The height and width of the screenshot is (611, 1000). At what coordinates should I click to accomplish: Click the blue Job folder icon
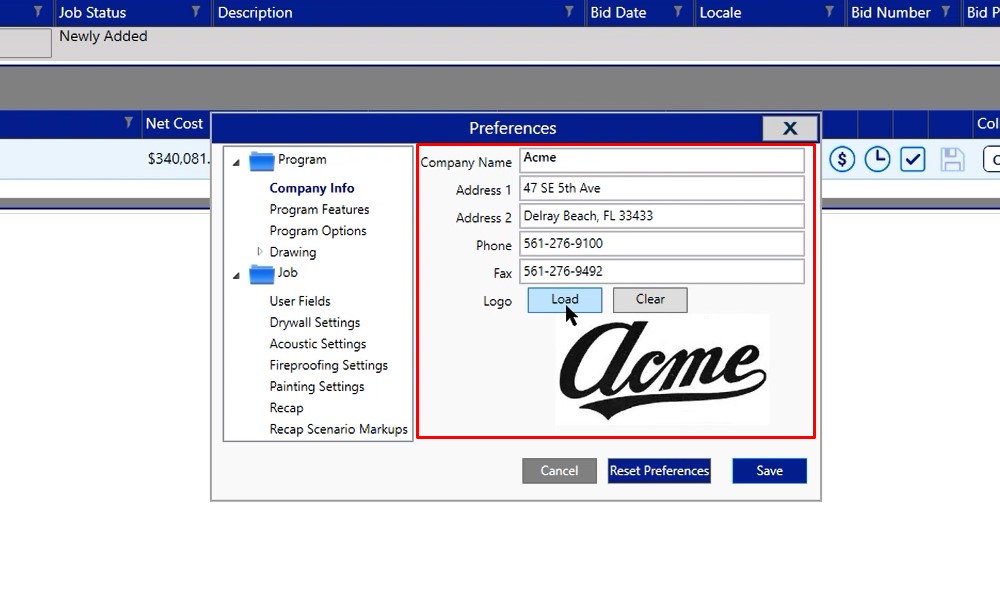(262, 273)
